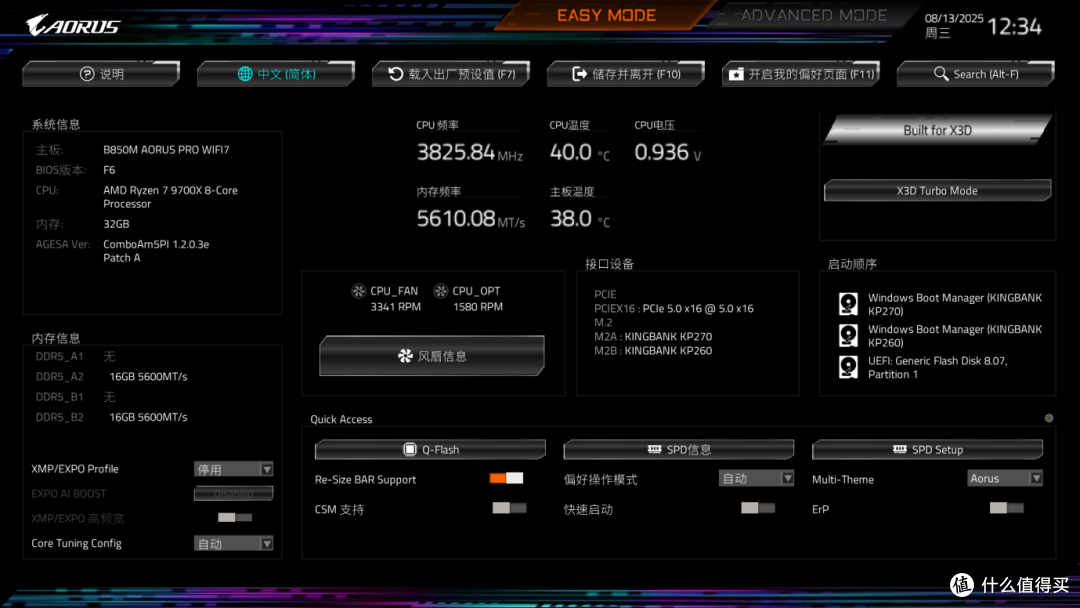This screenshot has width=1080, height=608.
Task: Click 内存频率 5610.08 MT/s value
Action: click(x=470, y=219)
